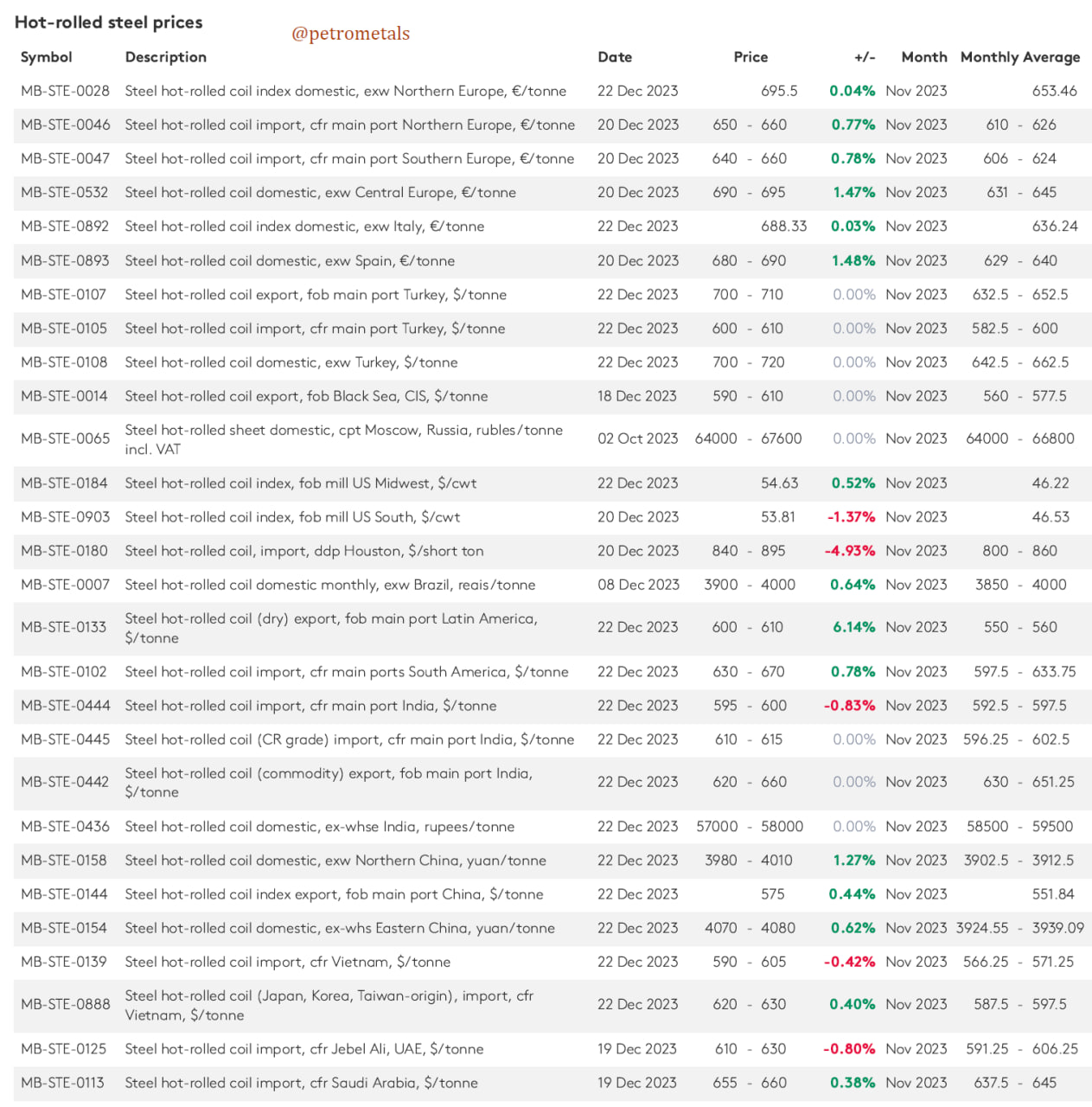
Task: Click the China export index price 575
Action: pyautogui.click(x=772, y=894)
